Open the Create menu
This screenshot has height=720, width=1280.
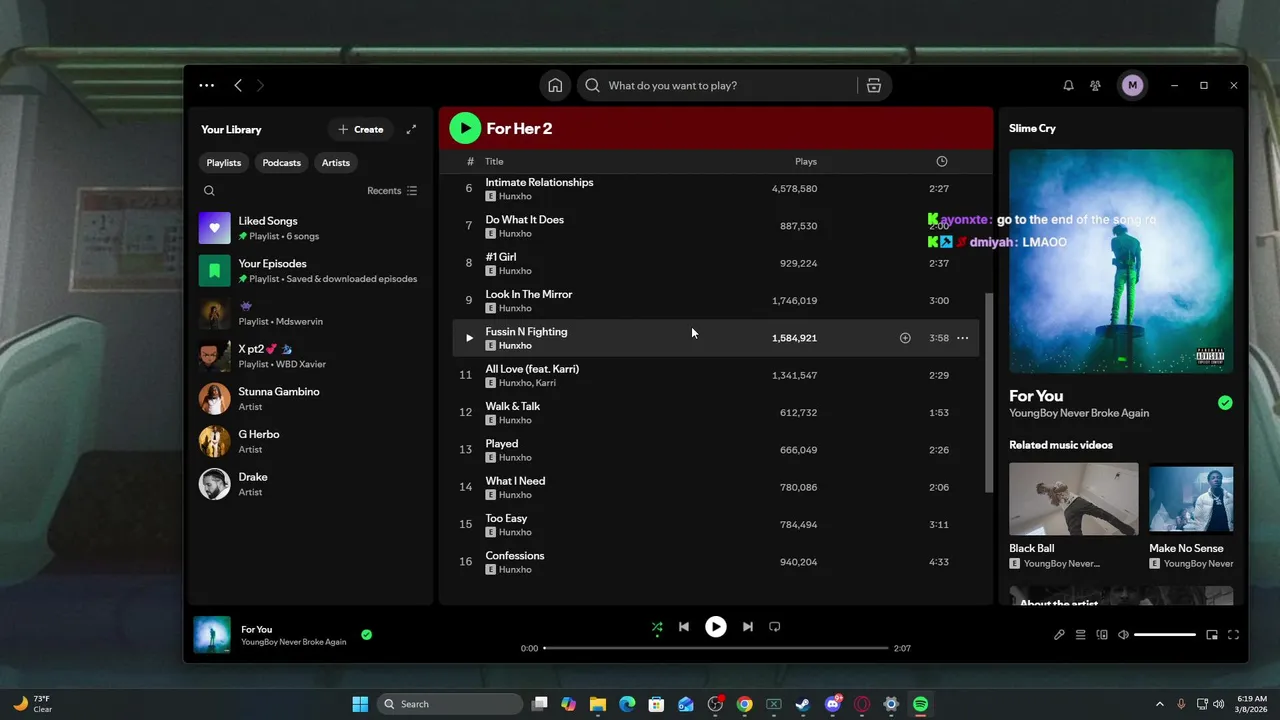(361, 129)
